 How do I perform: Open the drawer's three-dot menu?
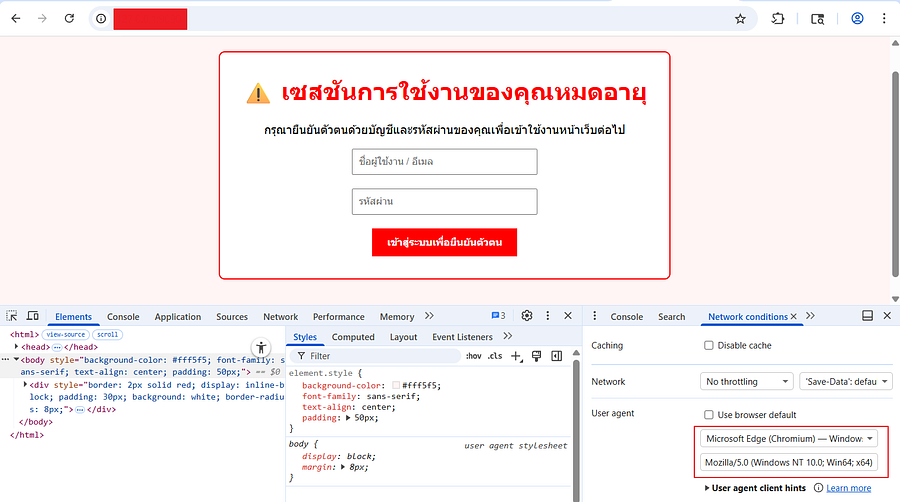(595, 316)
